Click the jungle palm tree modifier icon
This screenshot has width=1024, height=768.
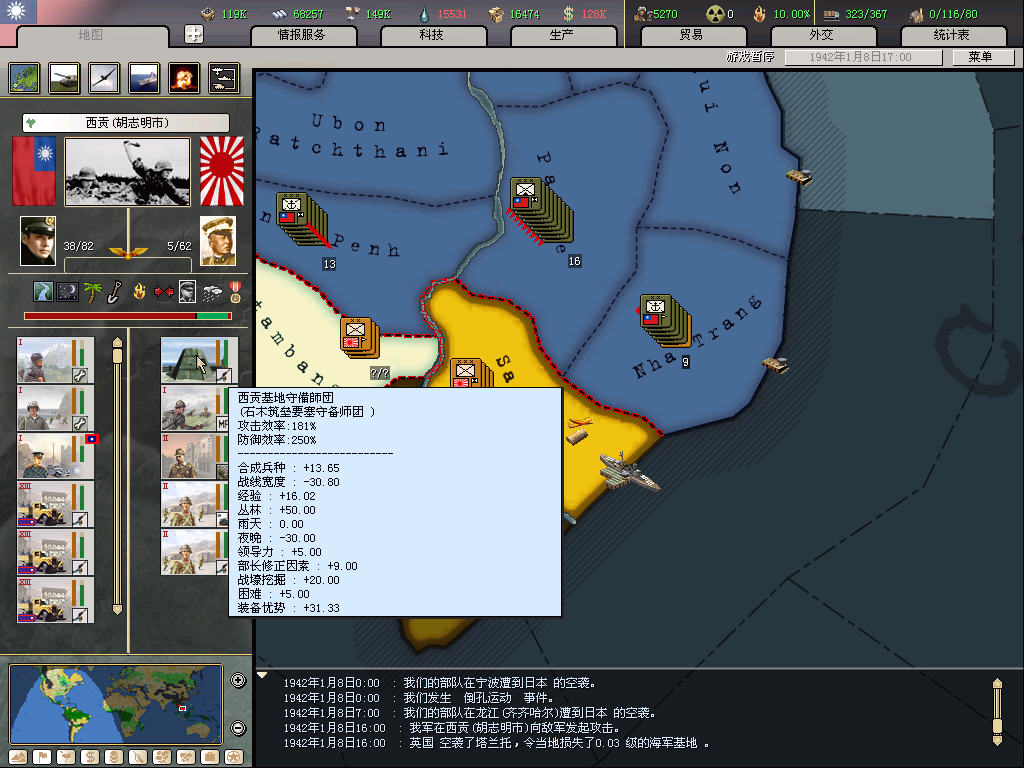point(91,291)
